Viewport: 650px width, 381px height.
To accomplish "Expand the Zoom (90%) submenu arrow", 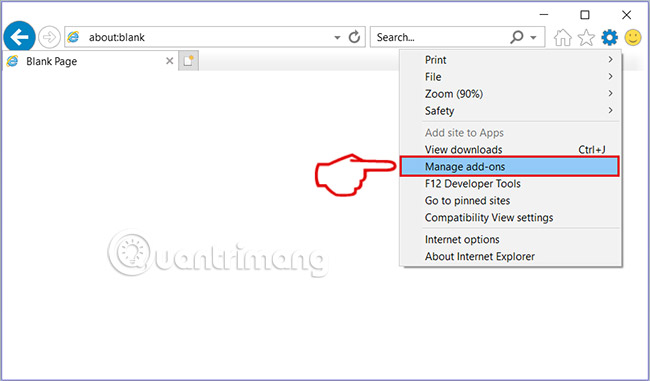I will (610, 94).
